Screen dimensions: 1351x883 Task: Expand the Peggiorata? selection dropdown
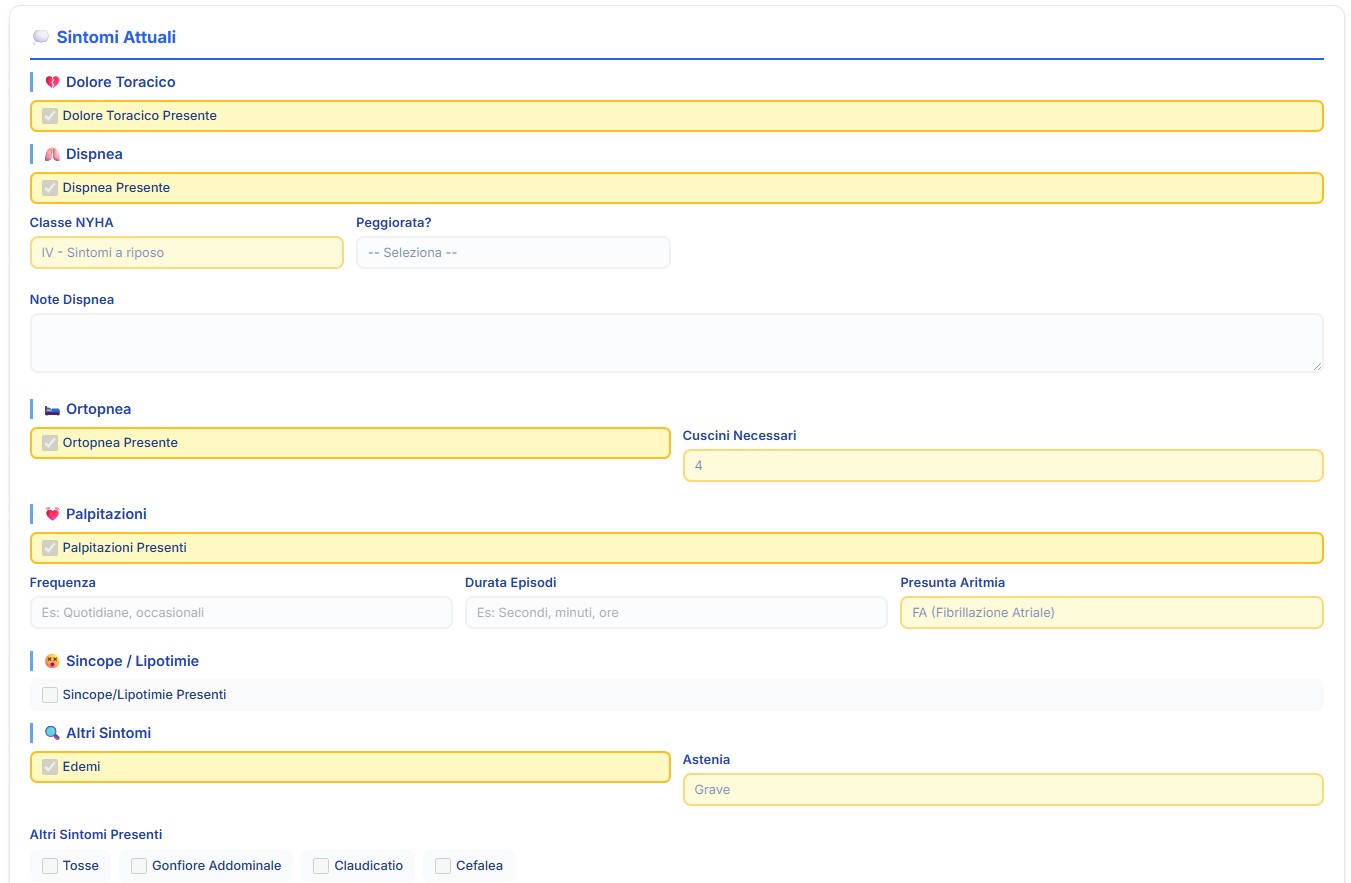pos(513,253)
